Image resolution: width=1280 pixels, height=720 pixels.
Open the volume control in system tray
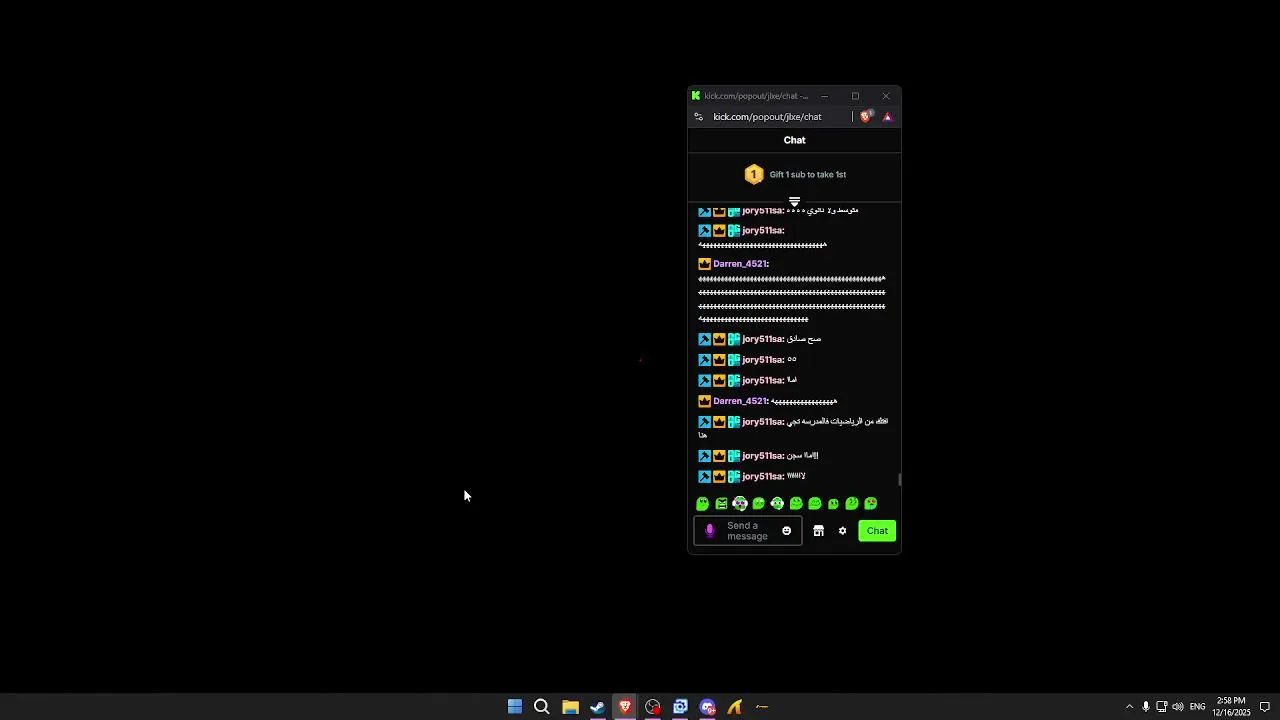coord(1177,707)
